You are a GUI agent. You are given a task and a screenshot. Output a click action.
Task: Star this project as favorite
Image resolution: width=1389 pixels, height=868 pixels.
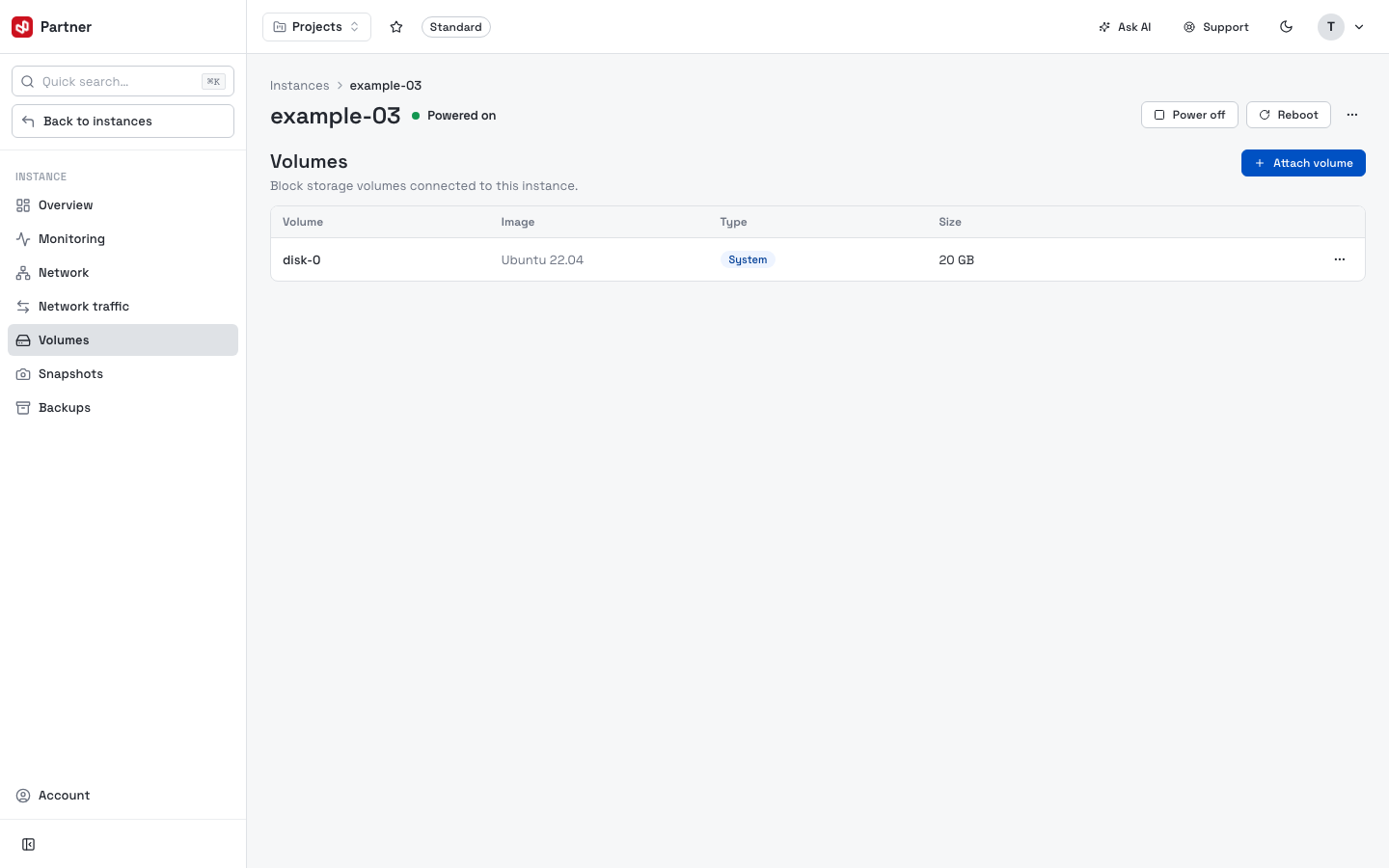click(396, 27)
